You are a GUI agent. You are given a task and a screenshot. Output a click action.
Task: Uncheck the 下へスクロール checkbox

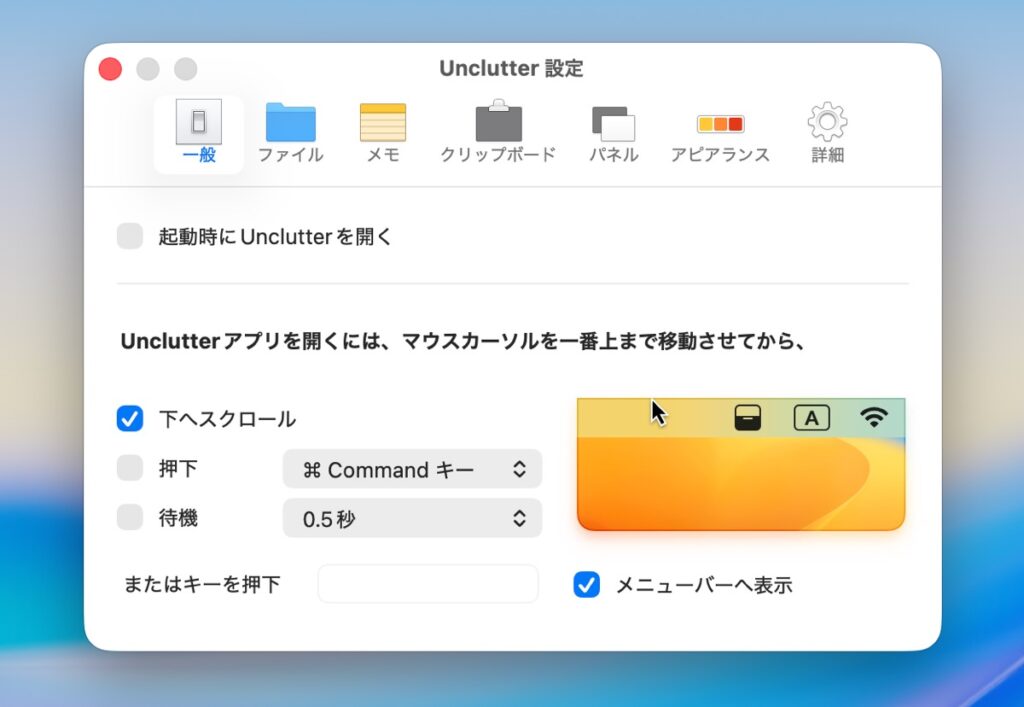[130, 419]
